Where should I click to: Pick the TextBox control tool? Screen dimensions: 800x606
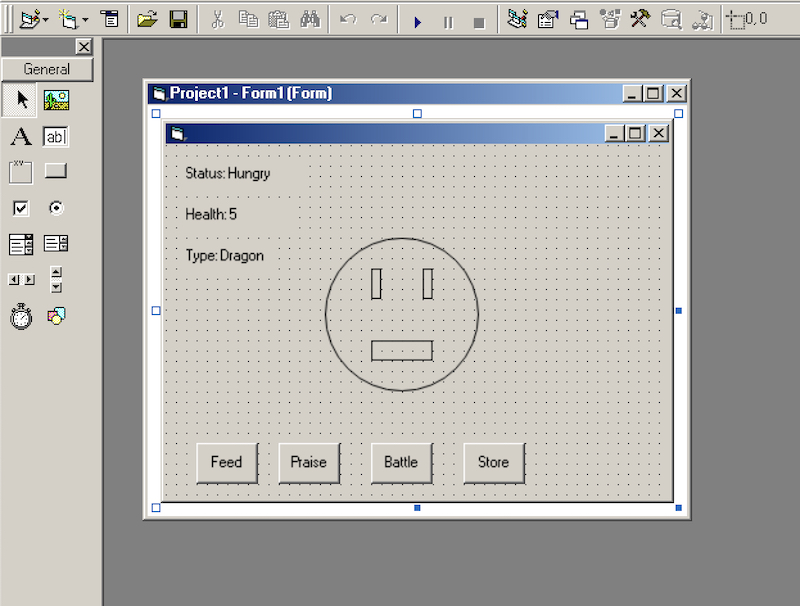[x=56, y=137]
